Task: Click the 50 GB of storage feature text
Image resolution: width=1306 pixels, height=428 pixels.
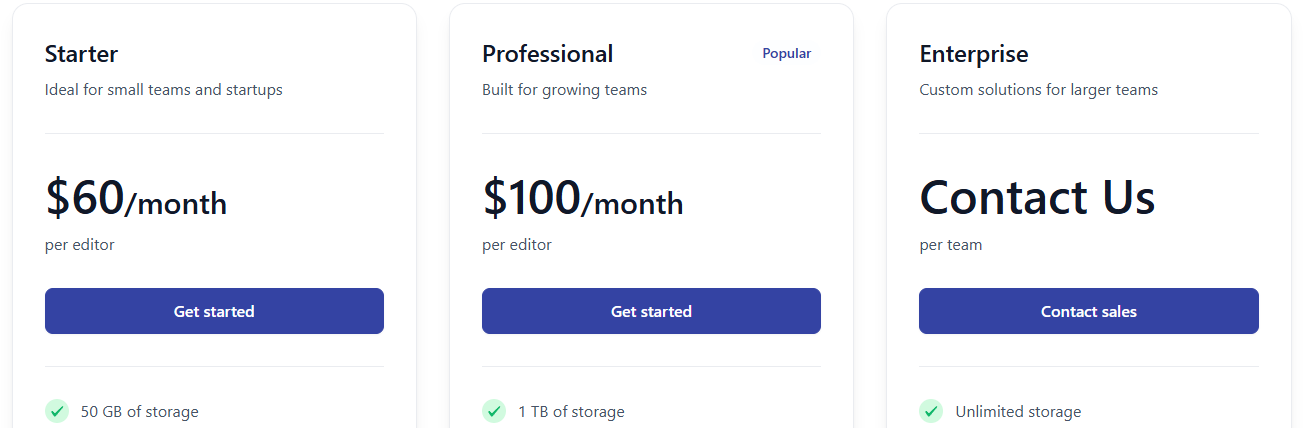Action: click(x=140, y=412)
